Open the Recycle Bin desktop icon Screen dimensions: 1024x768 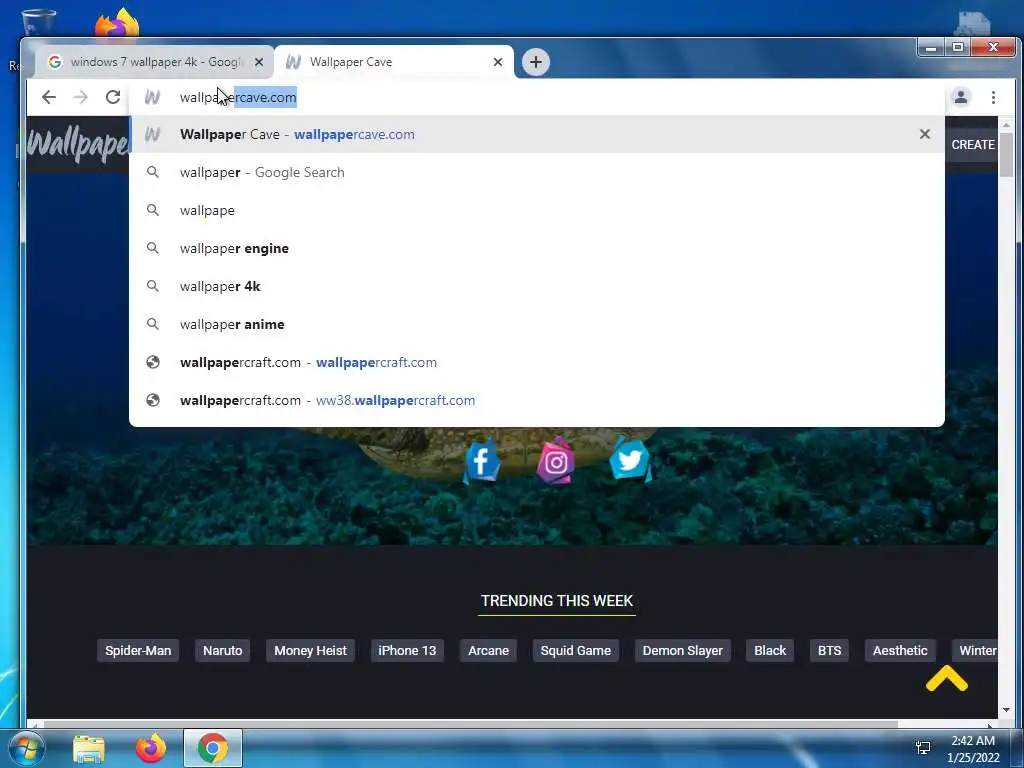pyautogui.click(x=38, y=22)
